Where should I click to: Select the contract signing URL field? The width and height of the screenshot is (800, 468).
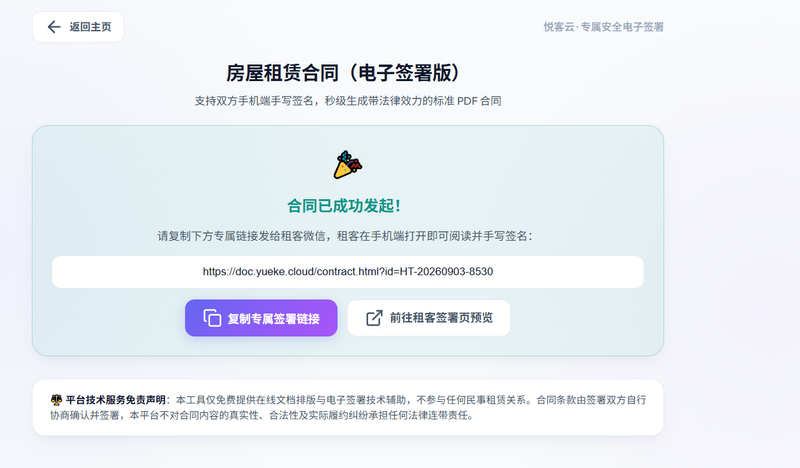click(x=348, y=272)
